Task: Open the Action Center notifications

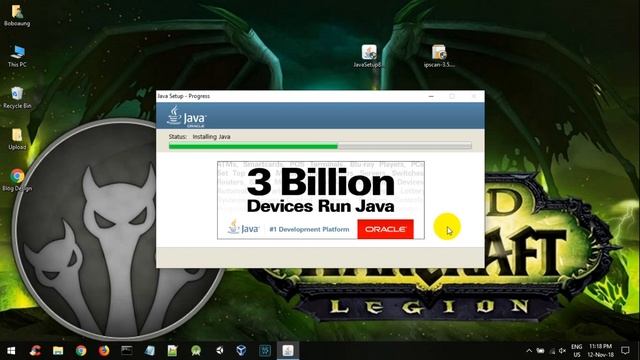Action: click(625, 350)
